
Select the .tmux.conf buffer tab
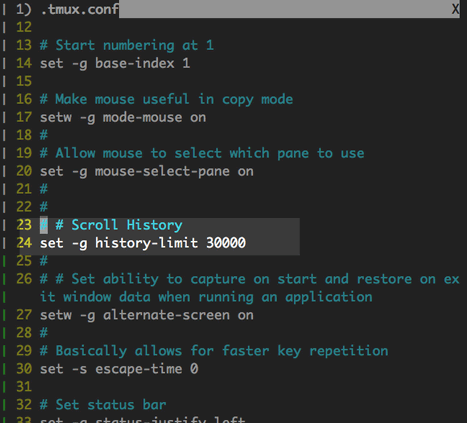[x=67, y=9]
